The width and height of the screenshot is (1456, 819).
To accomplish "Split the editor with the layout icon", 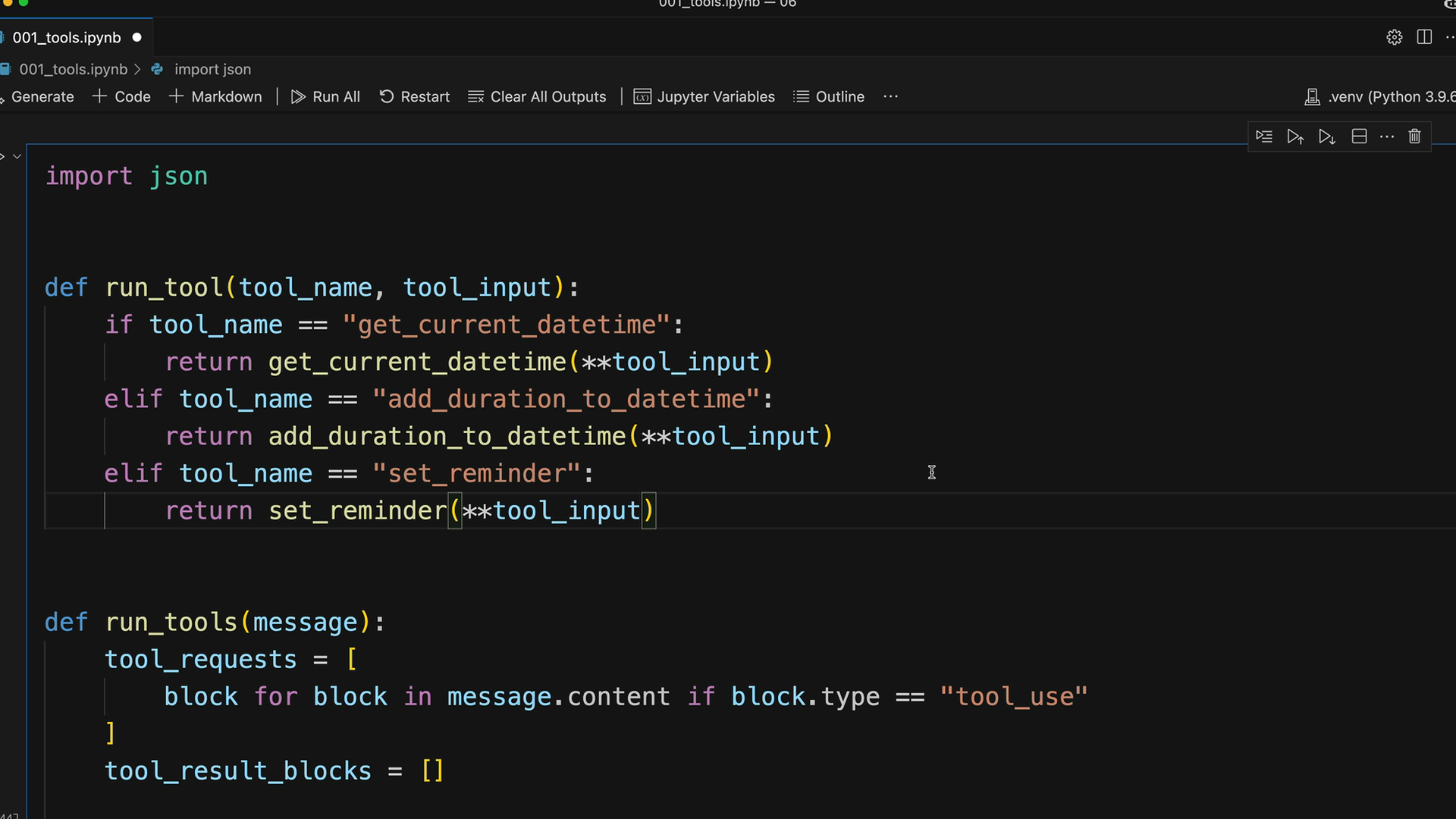I will coord(1424,37).
